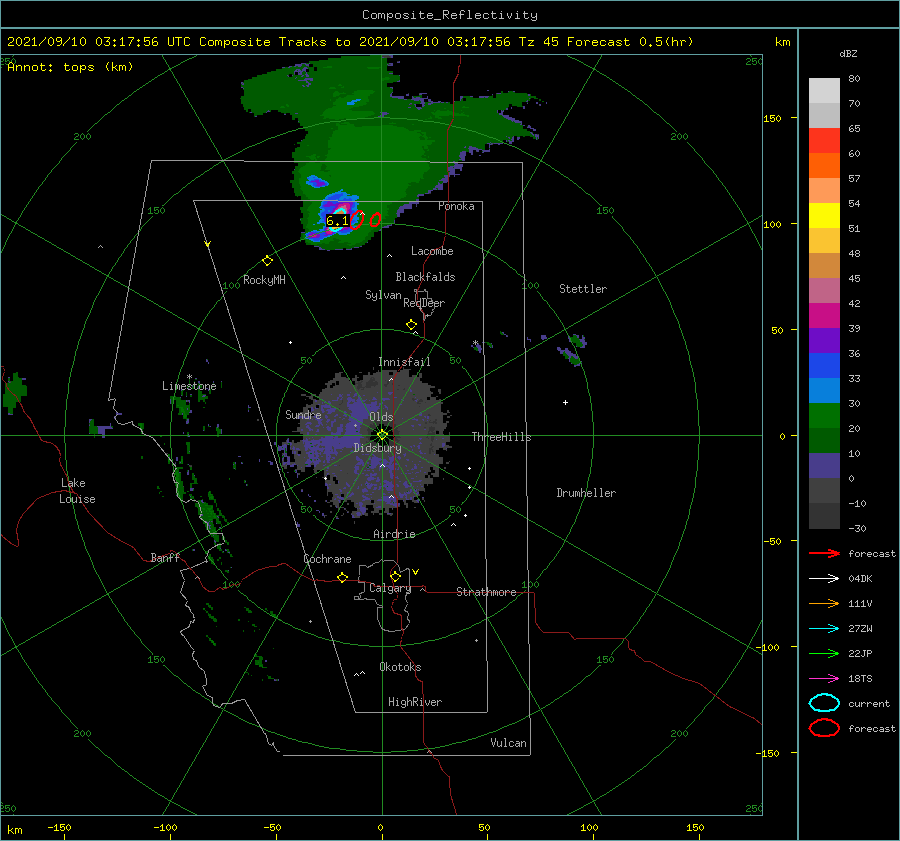Click the yellow legend color swatch
Image resolution: width=900 pixels, height=841 pixels.
click(824, 215)
